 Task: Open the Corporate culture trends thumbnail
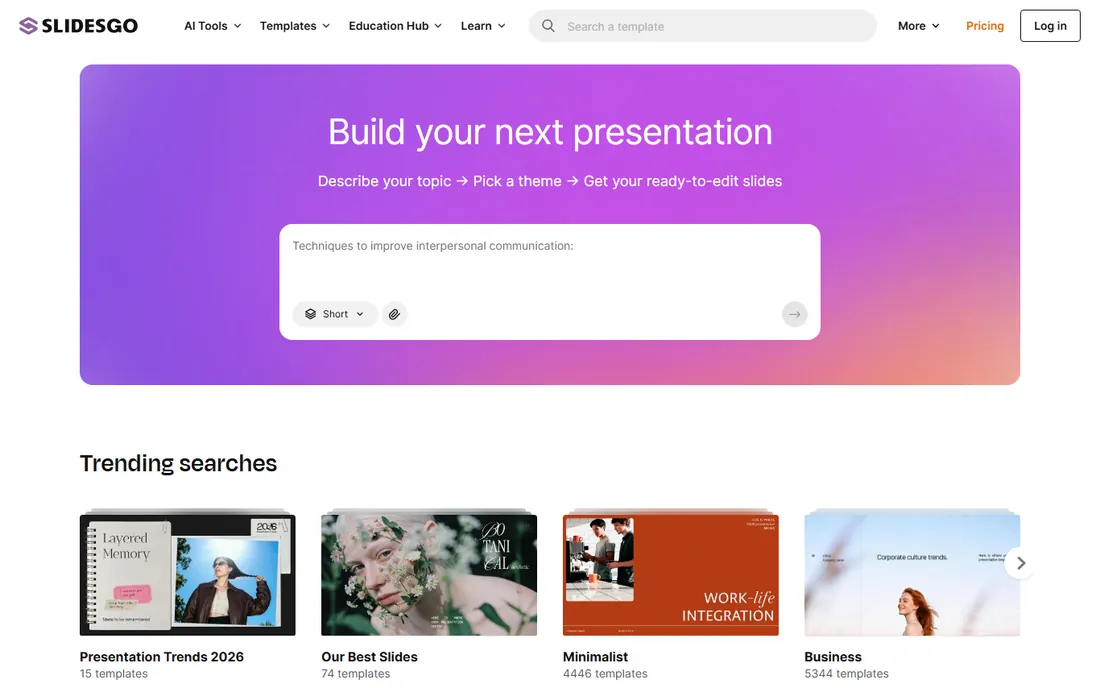coord(912,574)
